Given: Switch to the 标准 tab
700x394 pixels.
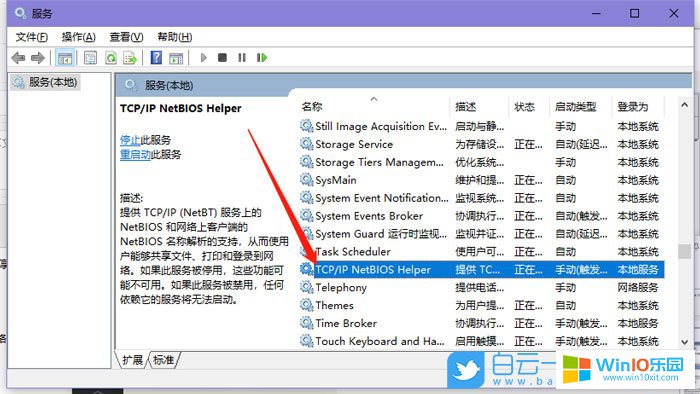Looking at the screenshot, I should pyautogui.click(x=163, y=360).
